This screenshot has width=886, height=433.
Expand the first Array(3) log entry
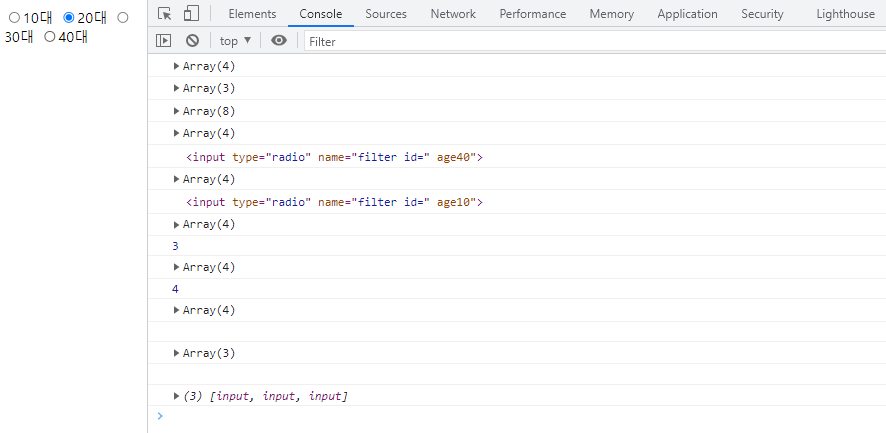pyautogui.click(x=176, y=88)
